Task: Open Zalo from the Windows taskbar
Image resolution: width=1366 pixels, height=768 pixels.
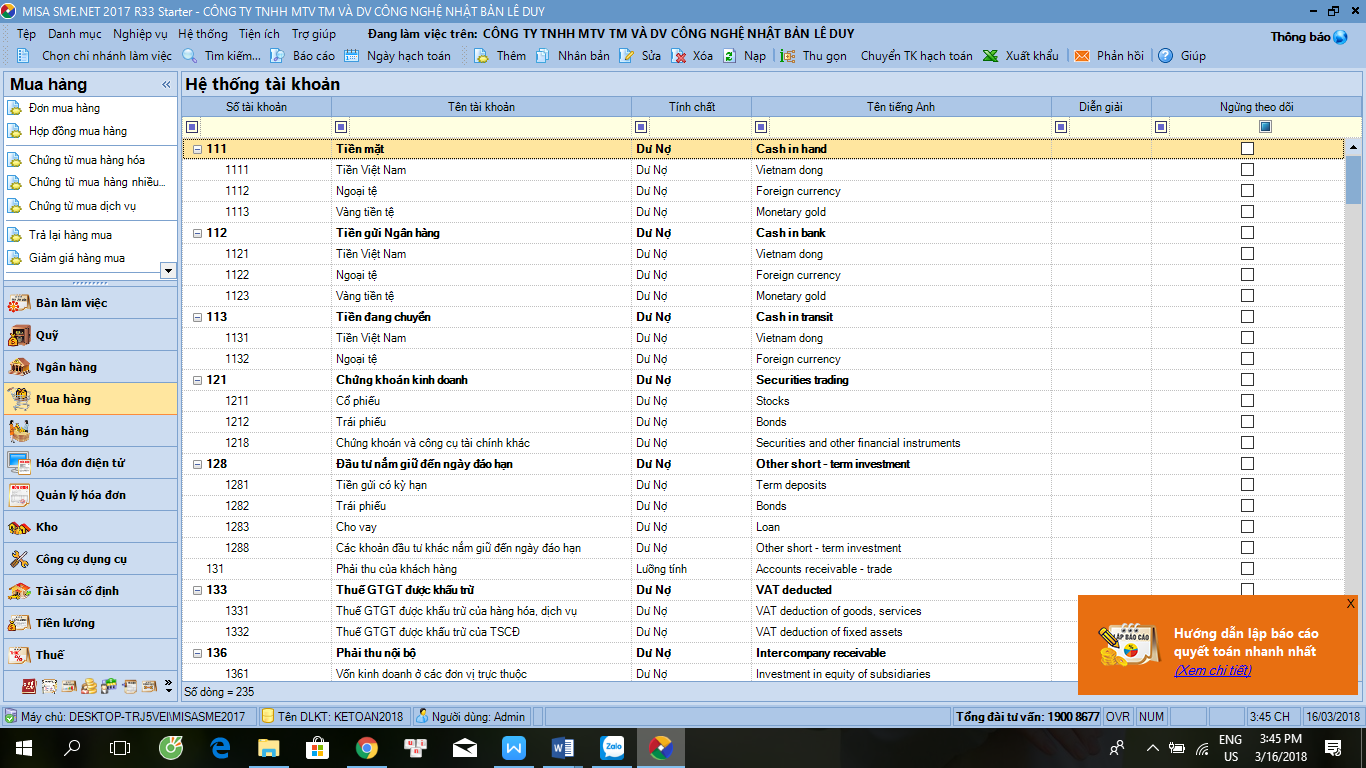Action: (612, 747)
